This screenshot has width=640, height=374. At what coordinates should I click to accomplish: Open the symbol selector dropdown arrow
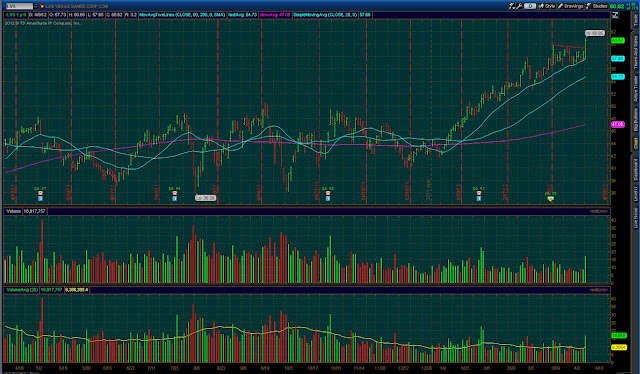coord(36,6)
